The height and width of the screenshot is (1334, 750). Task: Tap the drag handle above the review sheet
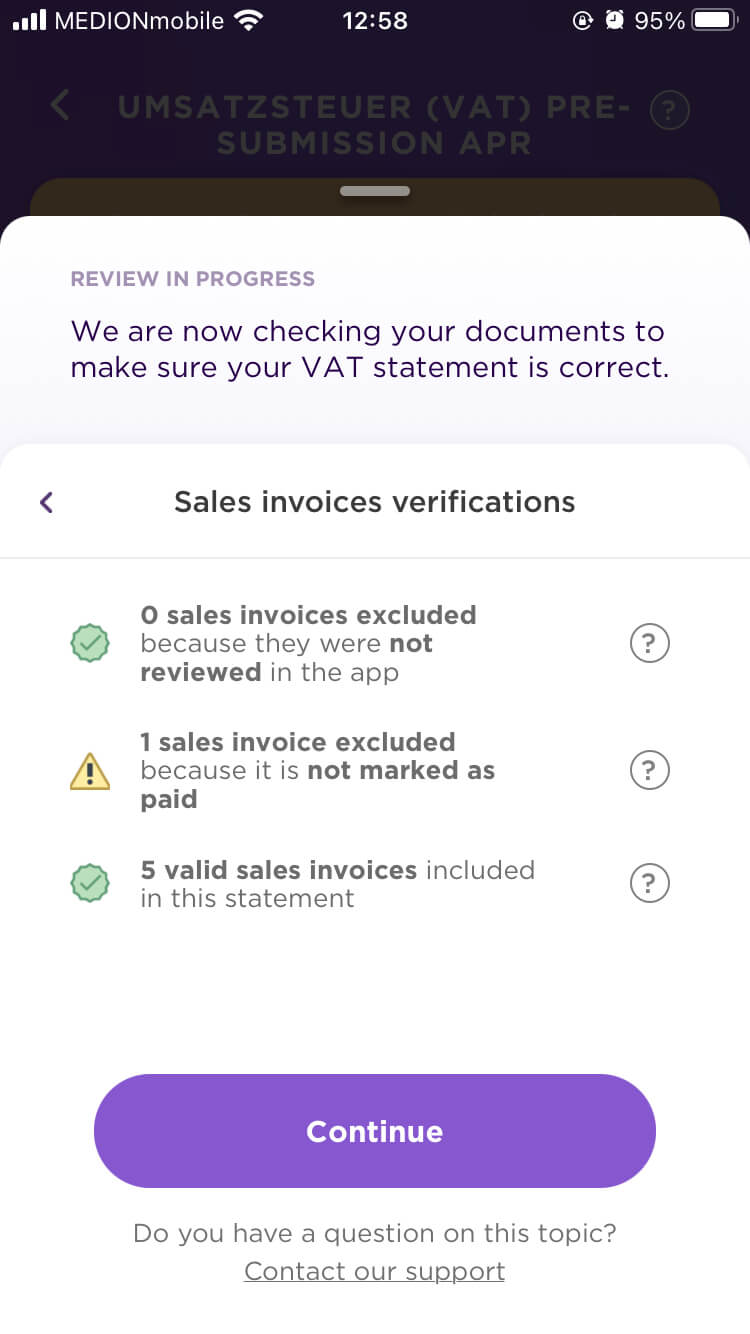point(375,190)
